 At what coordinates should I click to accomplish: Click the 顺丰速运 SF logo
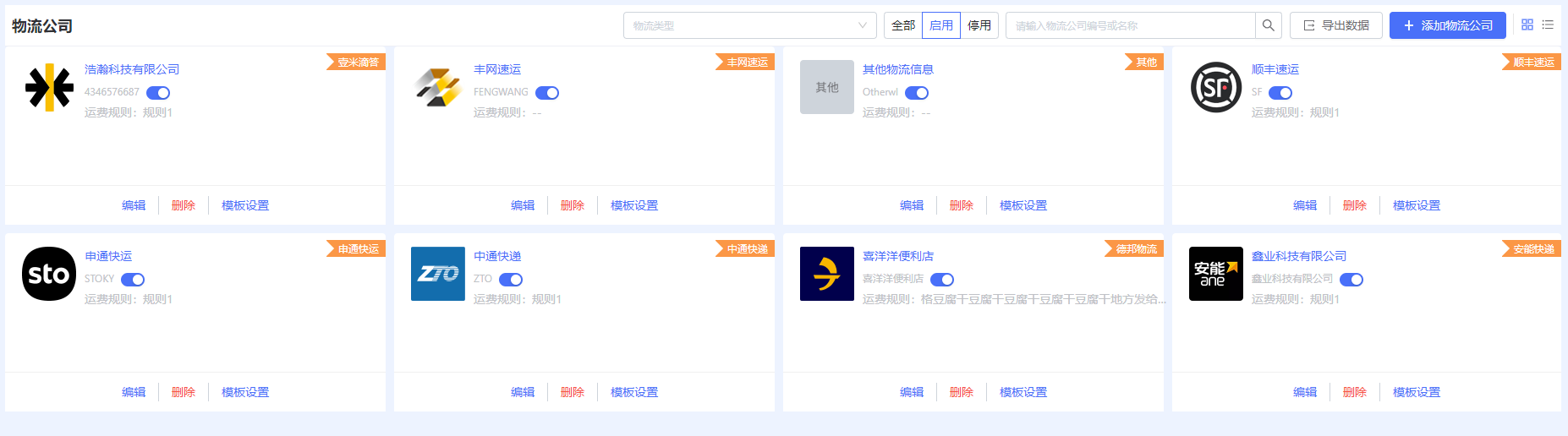click(x=1216, y=87)
